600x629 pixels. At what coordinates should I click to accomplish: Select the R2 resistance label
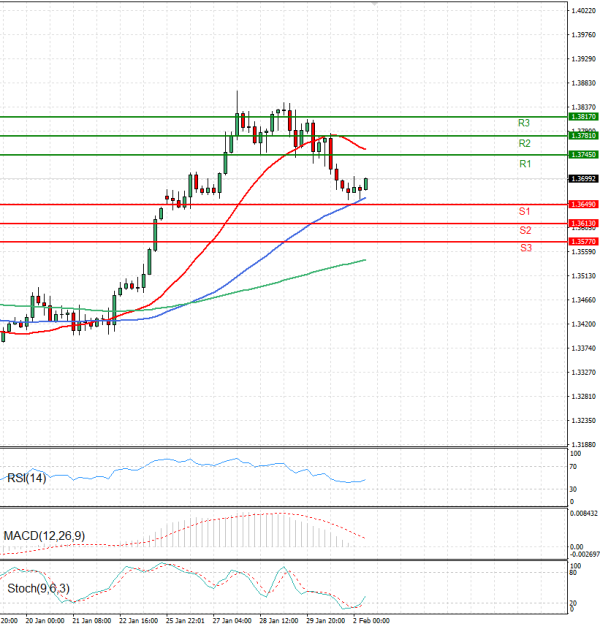(x=523, y=144)
